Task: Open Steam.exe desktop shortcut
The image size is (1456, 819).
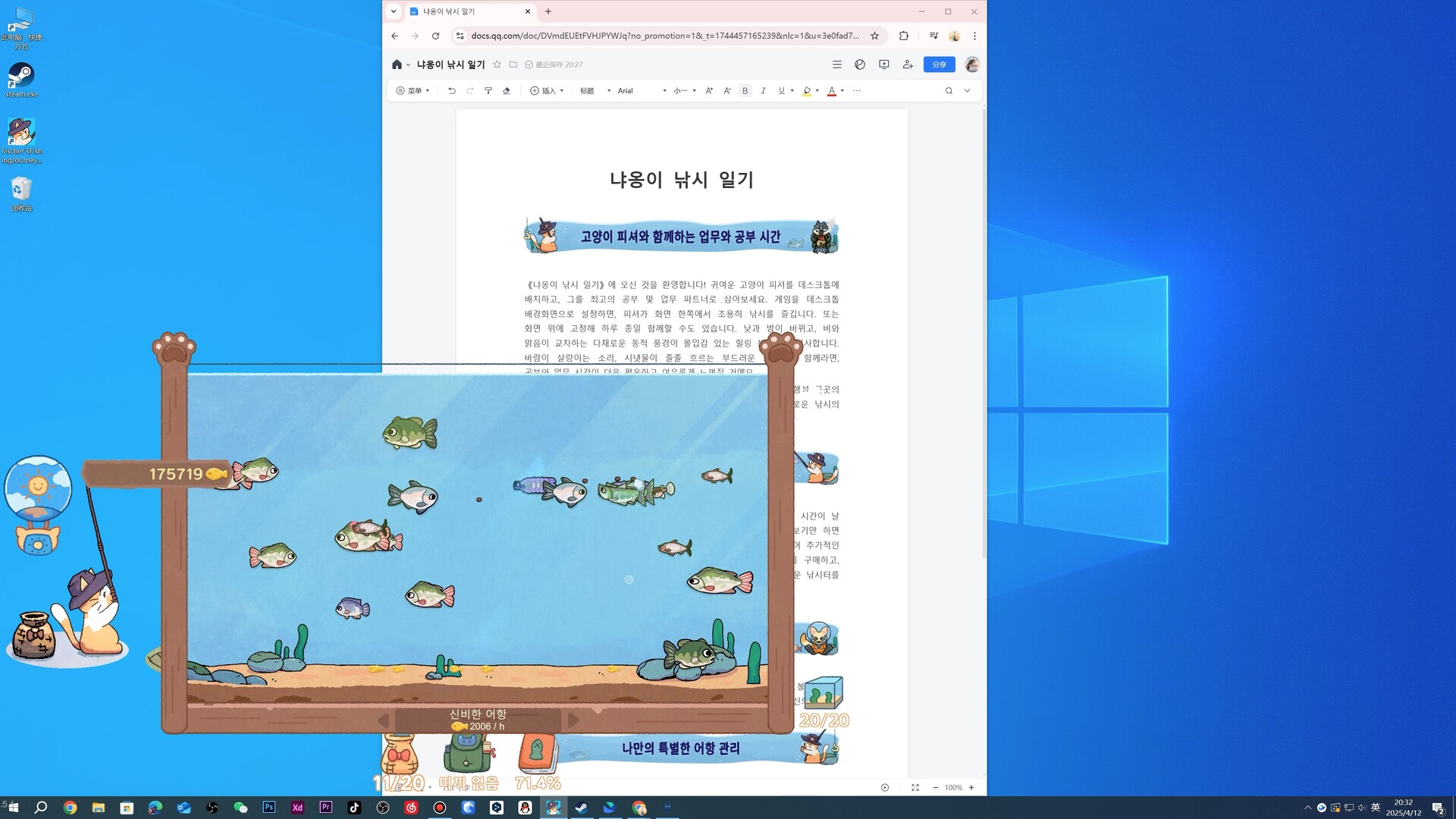Action: coord(21,80)
